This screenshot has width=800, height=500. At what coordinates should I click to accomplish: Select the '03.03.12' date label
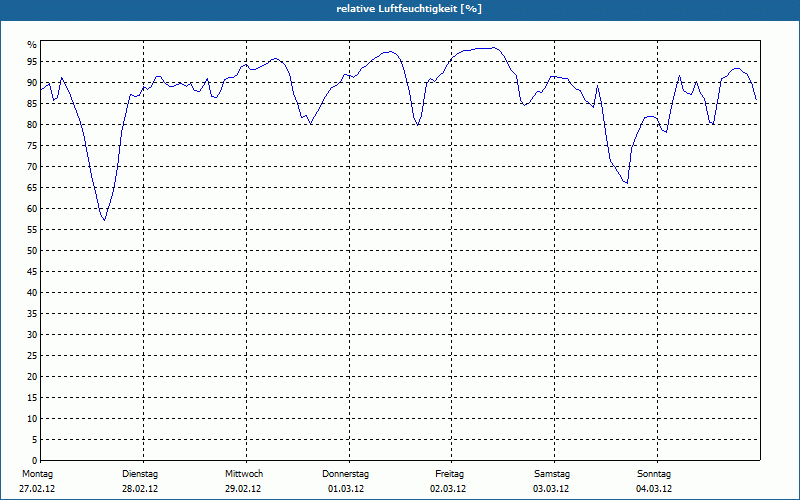[x=551, y=489]
